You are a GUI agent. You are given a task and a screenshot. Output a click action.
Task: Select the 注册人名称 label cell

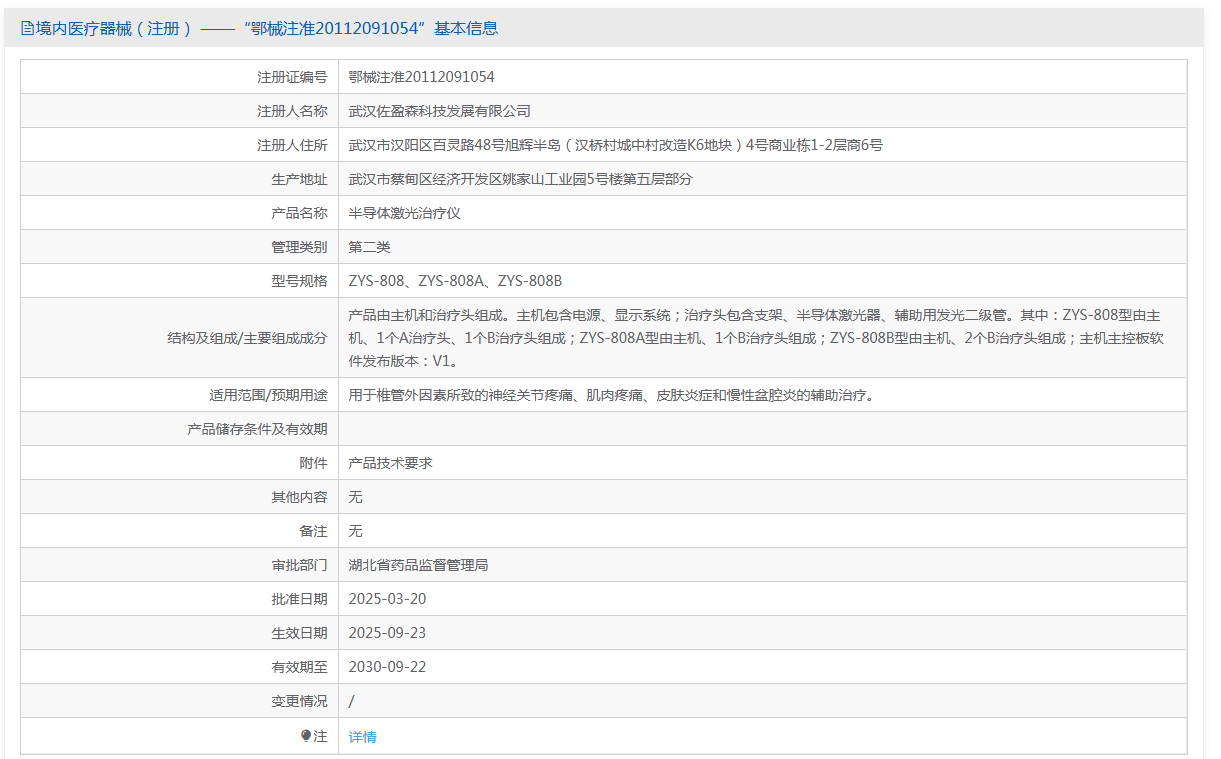[180, 111]
